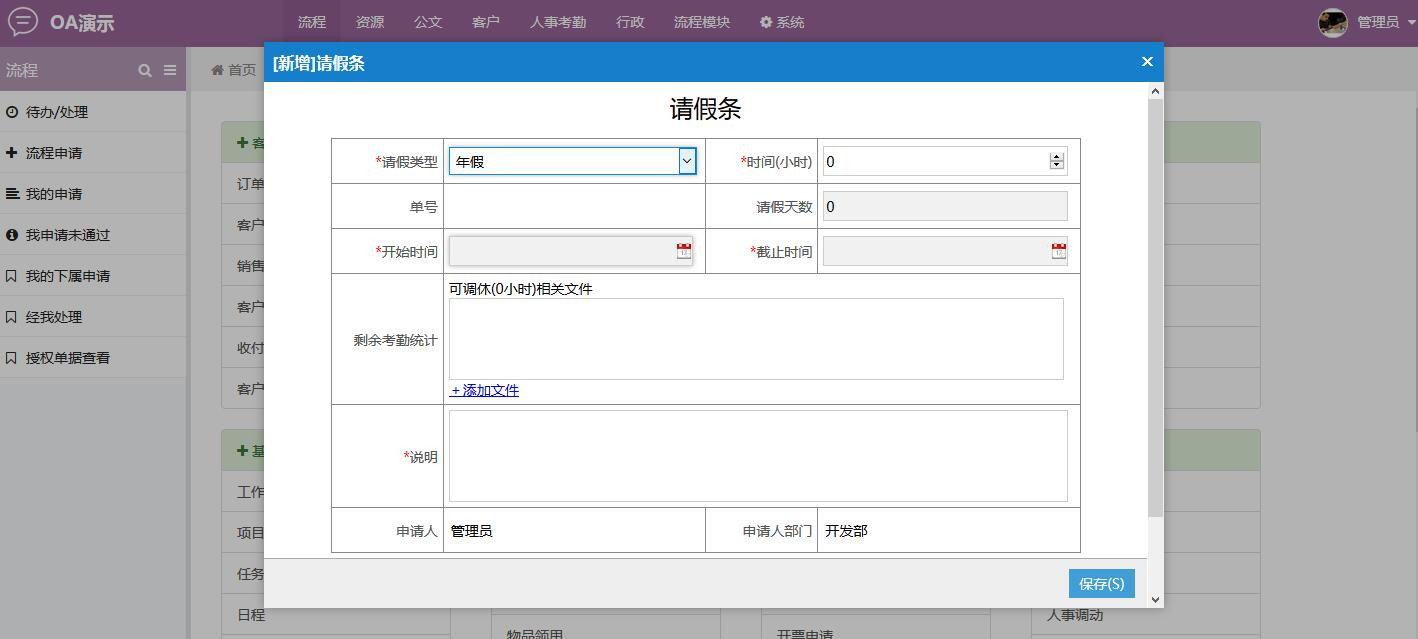The image size is (1418, 639).
Task: Open 流程申请 in sidebar
Action: [54, 153]
